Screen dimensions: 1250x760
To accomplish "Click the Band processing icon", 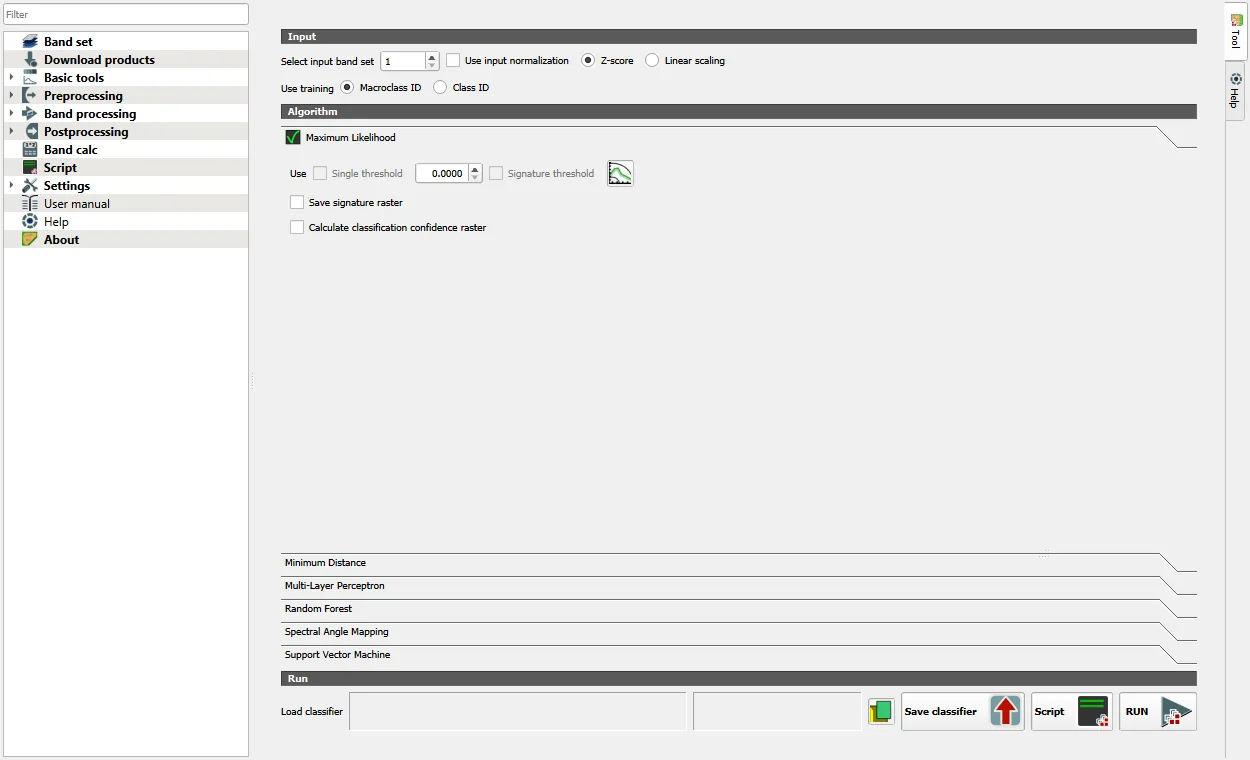I will pyautogui.click(x=30, y=114).
